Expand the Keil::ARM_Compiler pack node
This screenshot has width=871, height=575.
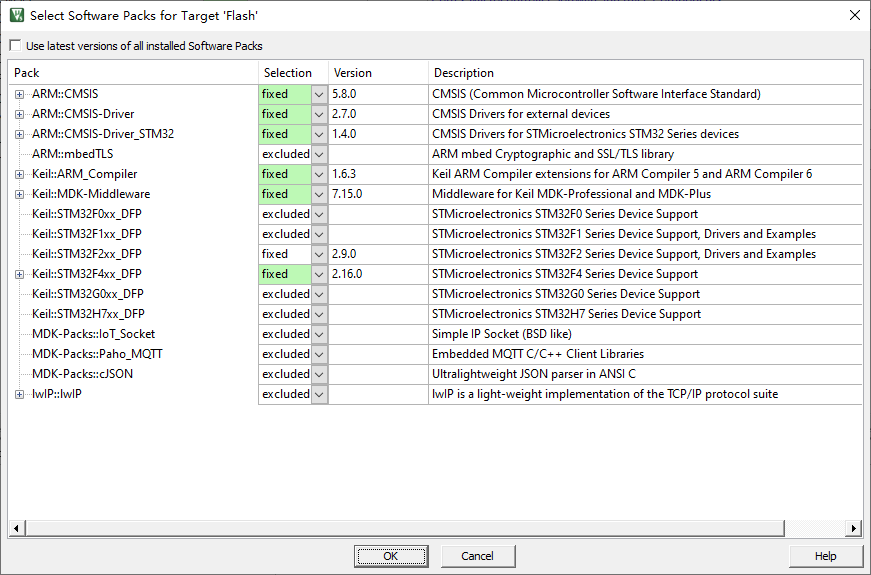19,174
